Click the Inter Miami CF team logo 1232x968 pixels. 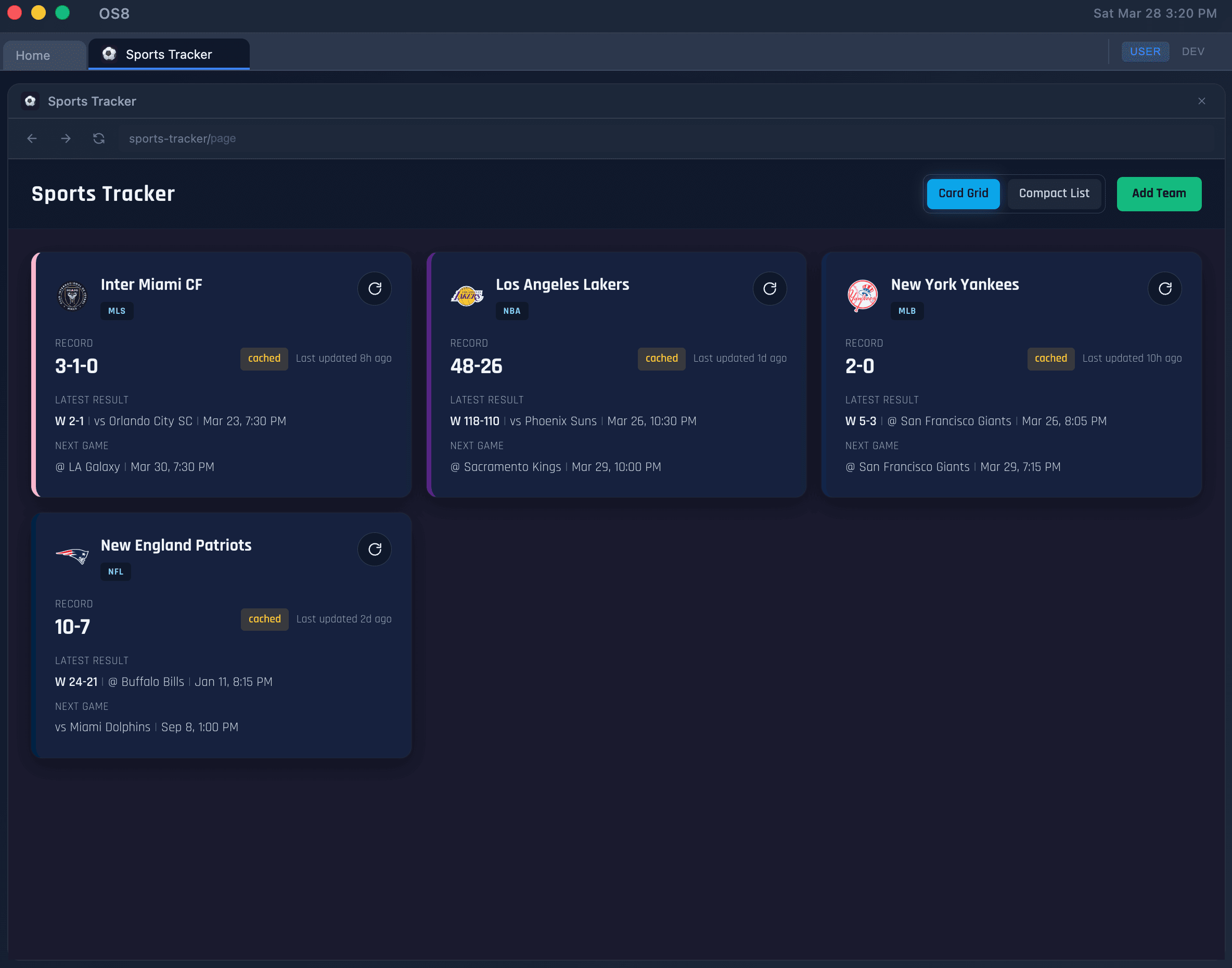(x=72, y=295)
